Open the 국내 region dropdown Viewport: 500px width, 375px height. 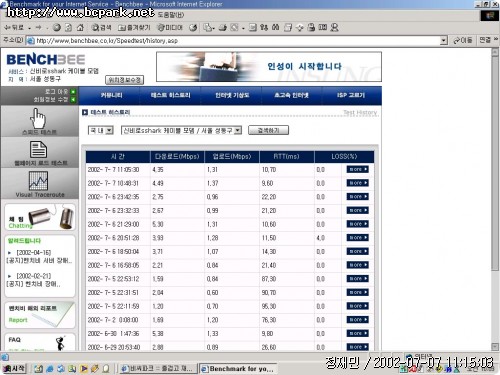pyautogui.click(x=101, y=130)
